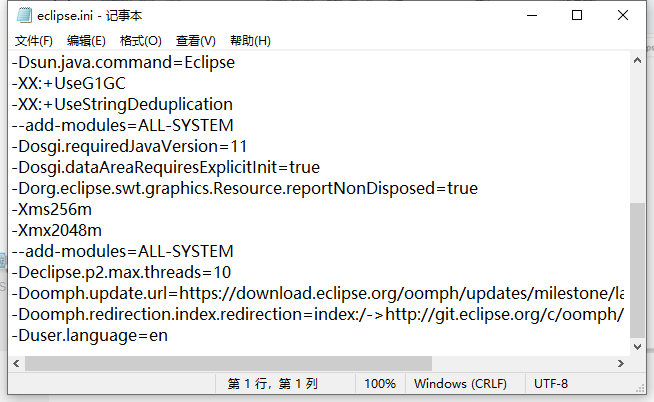Click the line -Dosgi.dataAreaRequiresExplicitInit=true

pos(166,167)
